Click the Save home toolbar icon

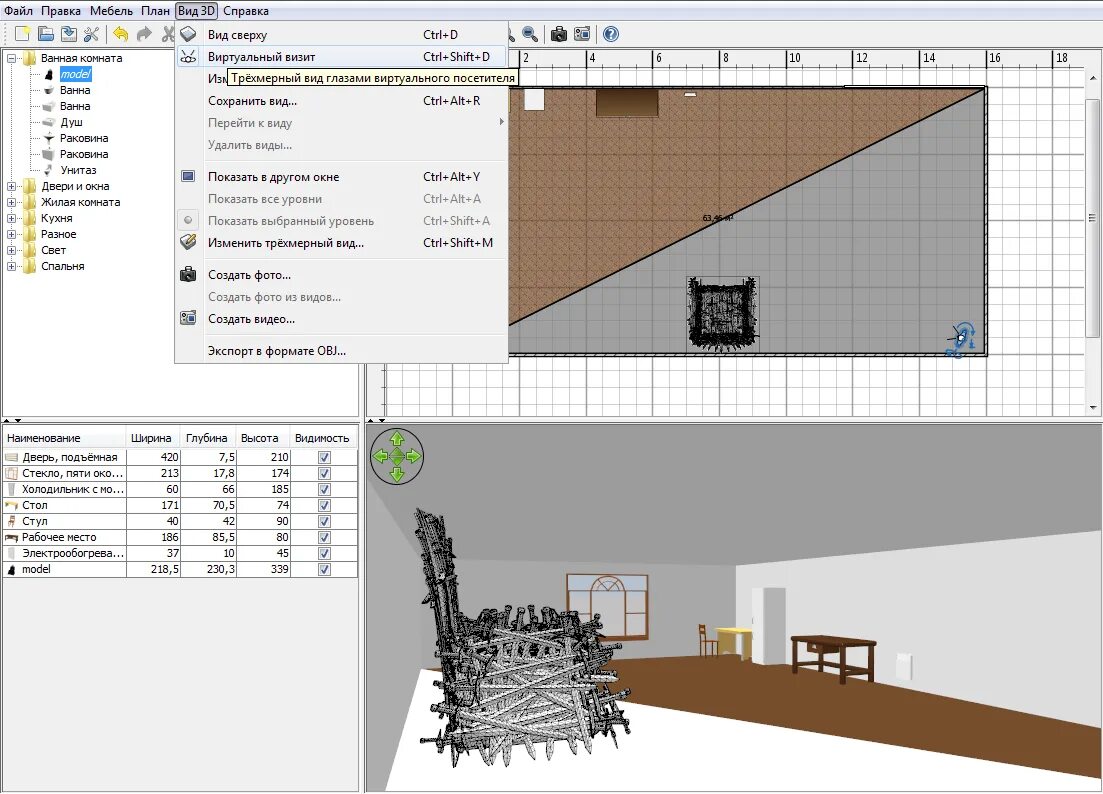[x=68, y=34]
